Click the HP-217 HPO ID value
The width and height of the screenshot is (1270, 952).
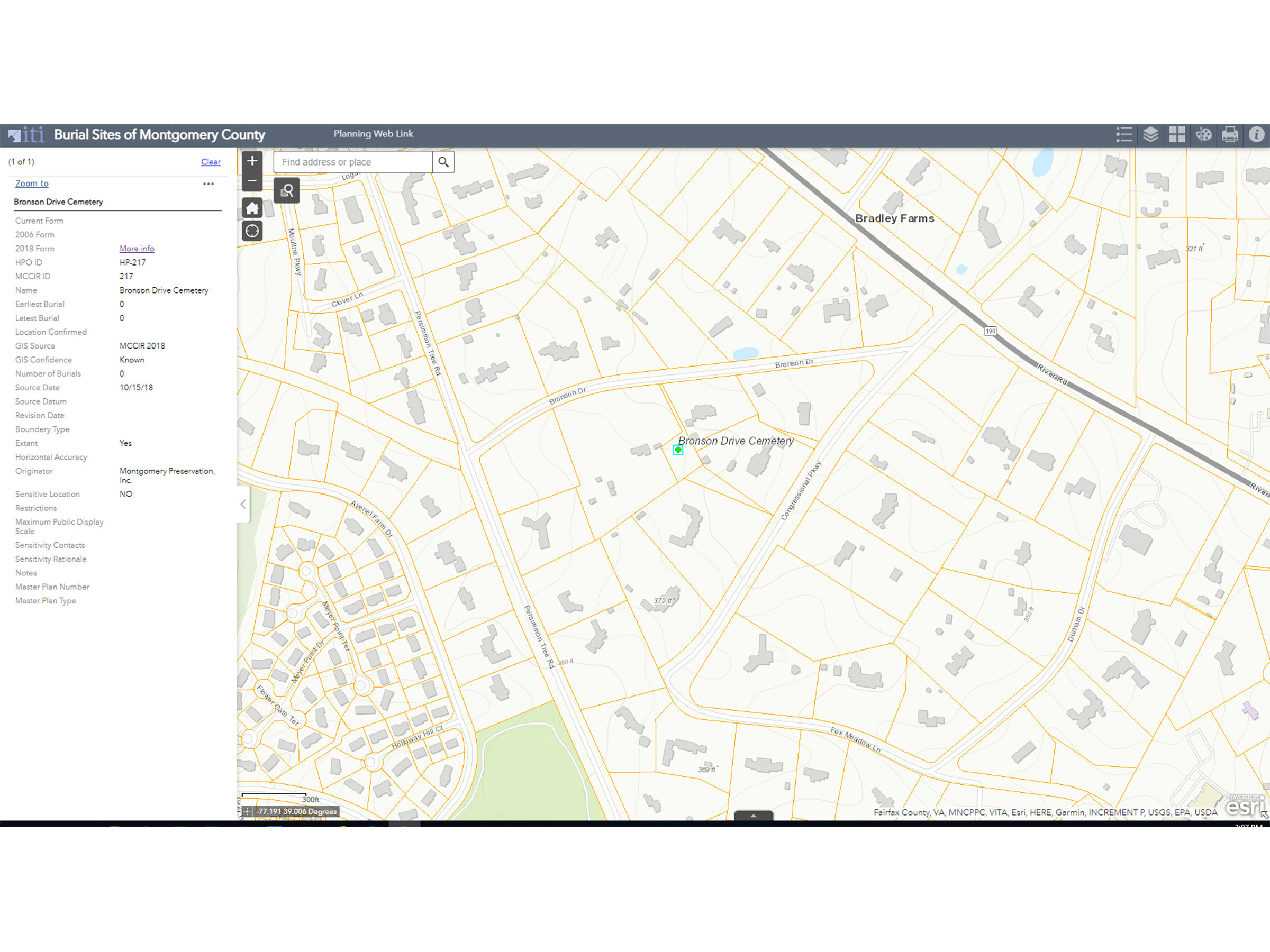point(133,262)
